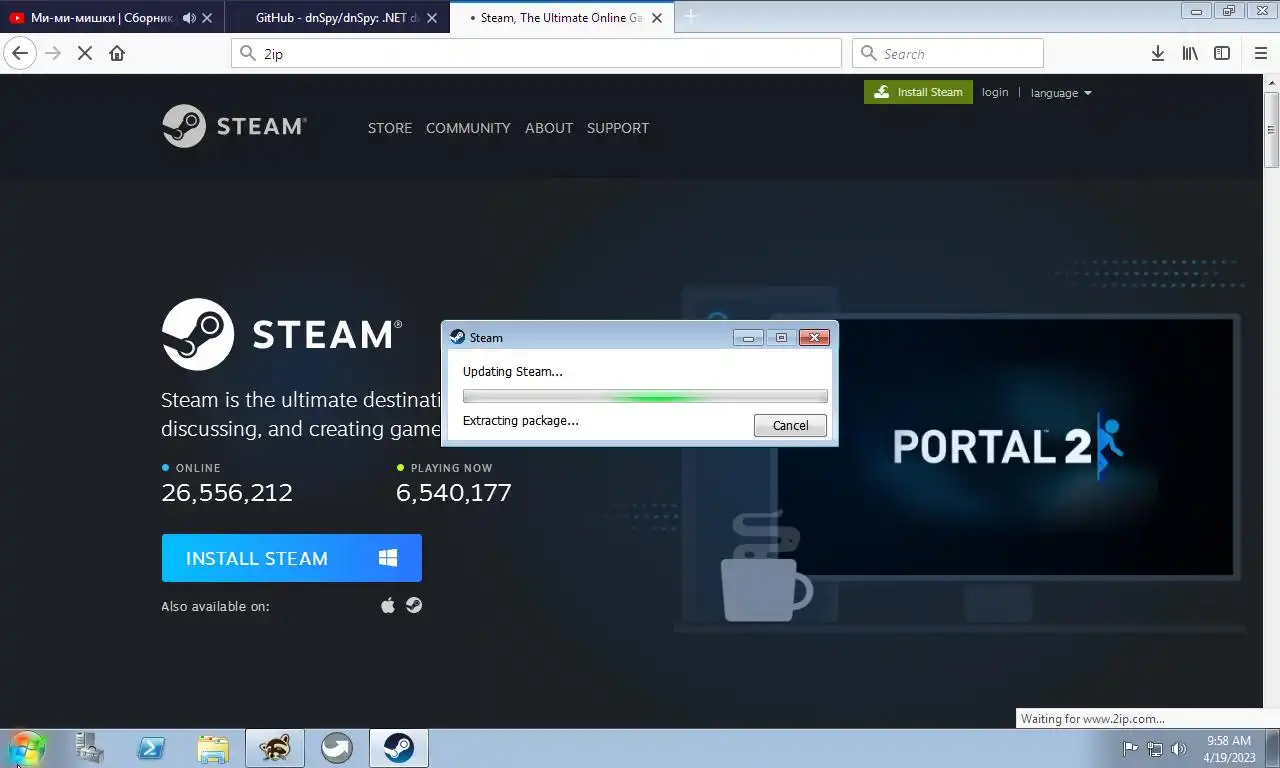Open the SUPPORT page link
Viewport: 1280px width, 768px height.
point(618,128)
